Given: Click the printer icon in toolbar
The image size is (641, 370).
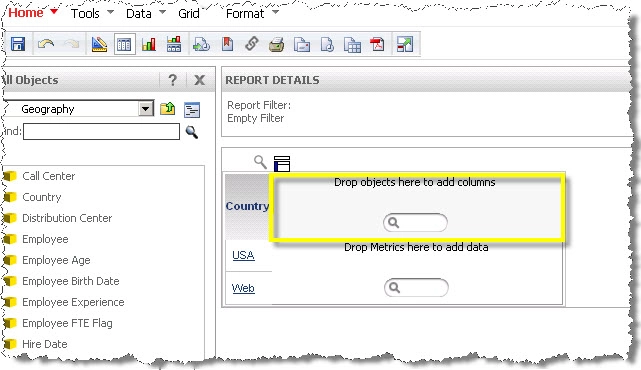Looking at the screenshot, I should pos(277,44).
